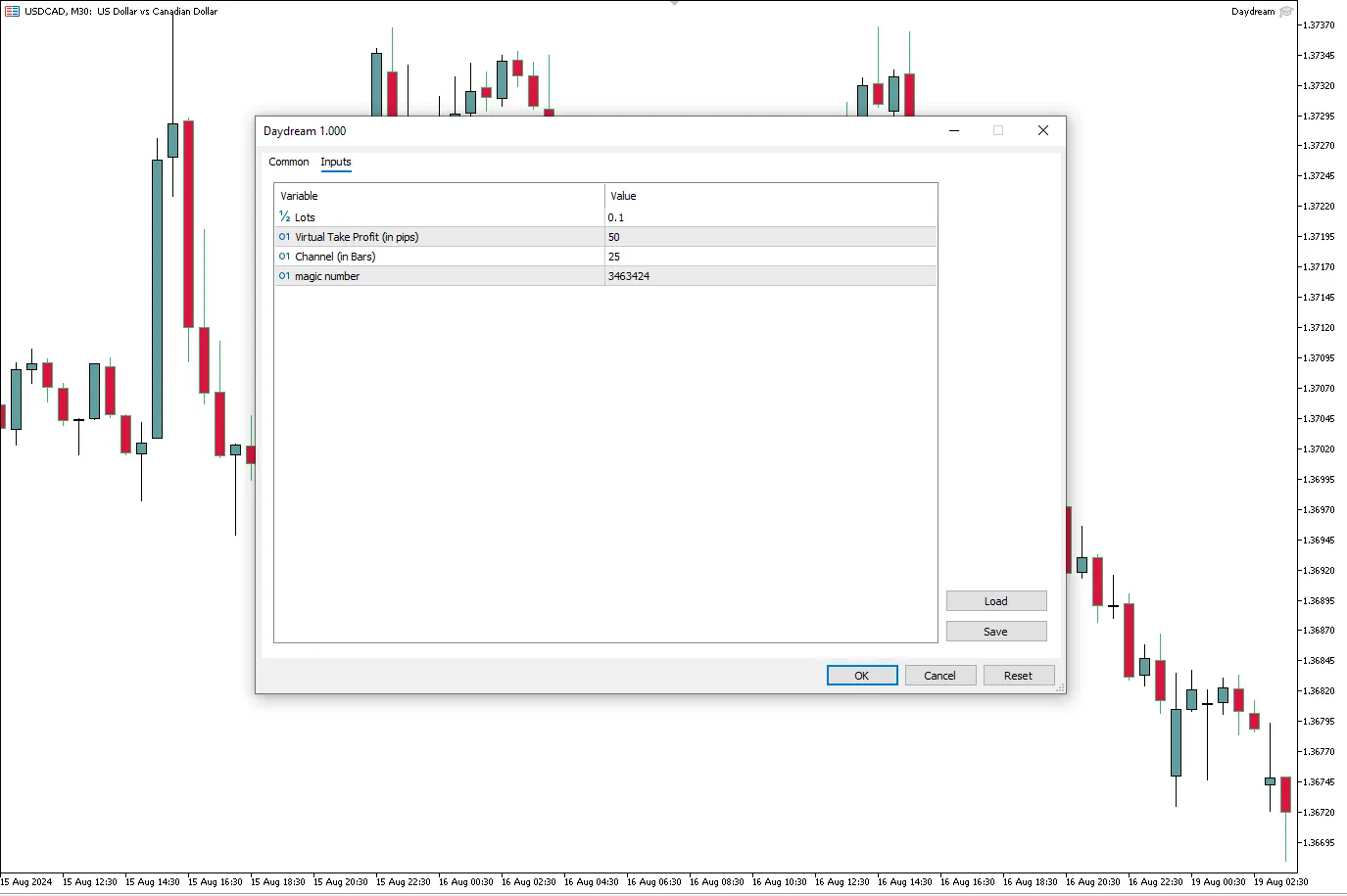1347x896 pixels.
Task: Click the 16 Aug 10:30 time axis label
Action: (x=779, y=882)
